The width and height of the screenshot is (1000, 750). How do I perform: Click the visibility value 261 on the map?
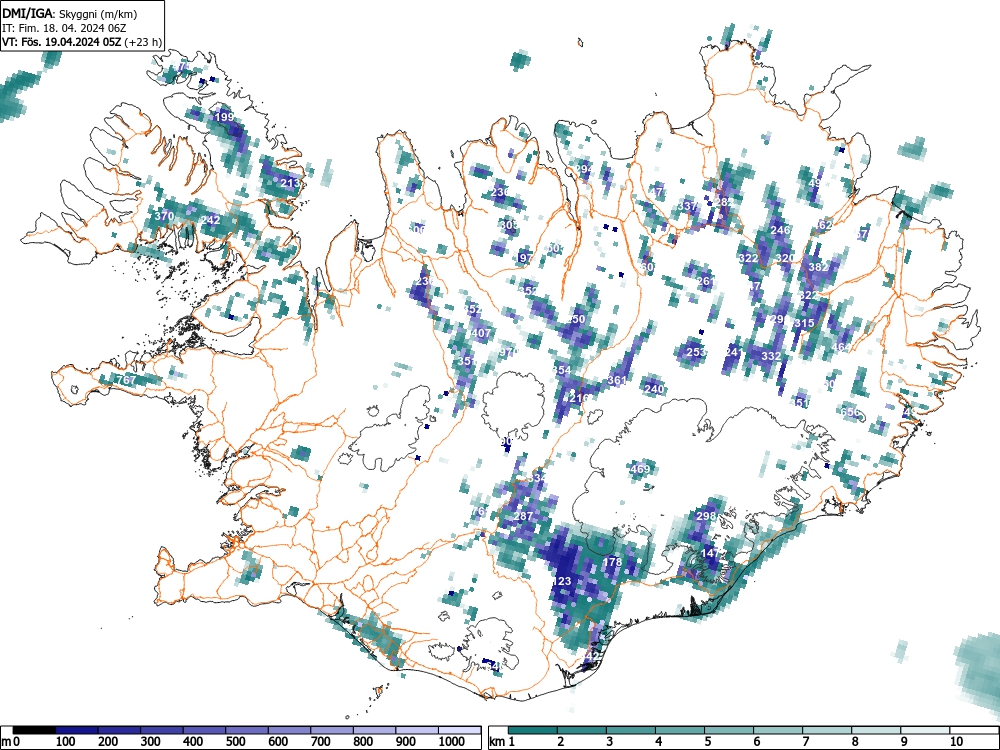(x=705, y=281)
